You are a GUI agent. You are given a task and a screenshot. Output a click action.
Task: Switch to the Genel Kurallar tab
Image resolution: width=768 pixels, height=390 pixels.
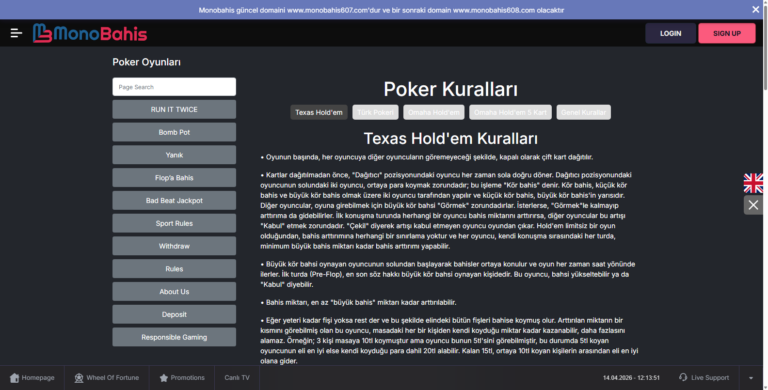tap(583, 112)
